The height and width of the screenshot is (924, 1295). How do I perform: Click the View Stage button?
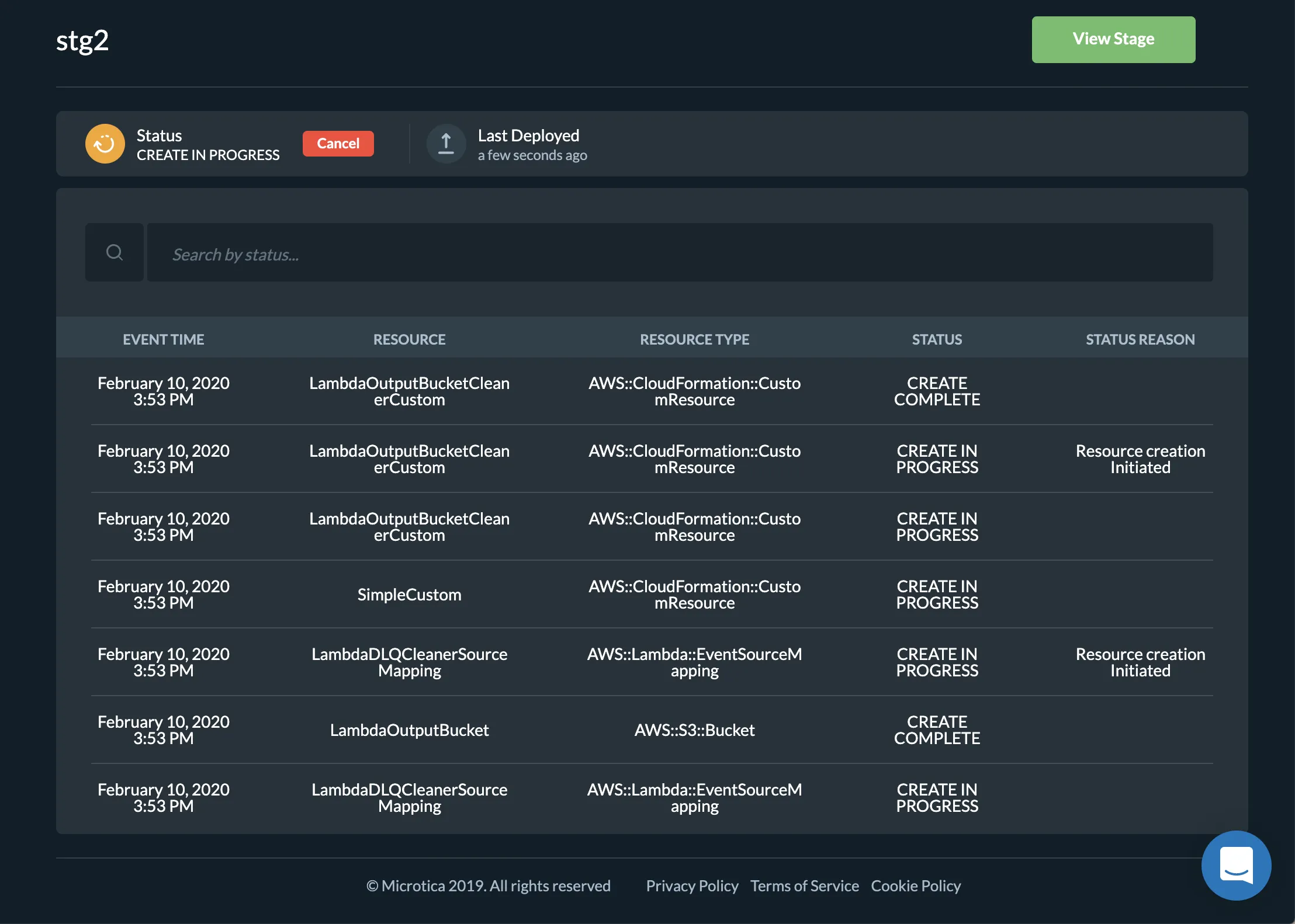click(x=1113, y=40)
